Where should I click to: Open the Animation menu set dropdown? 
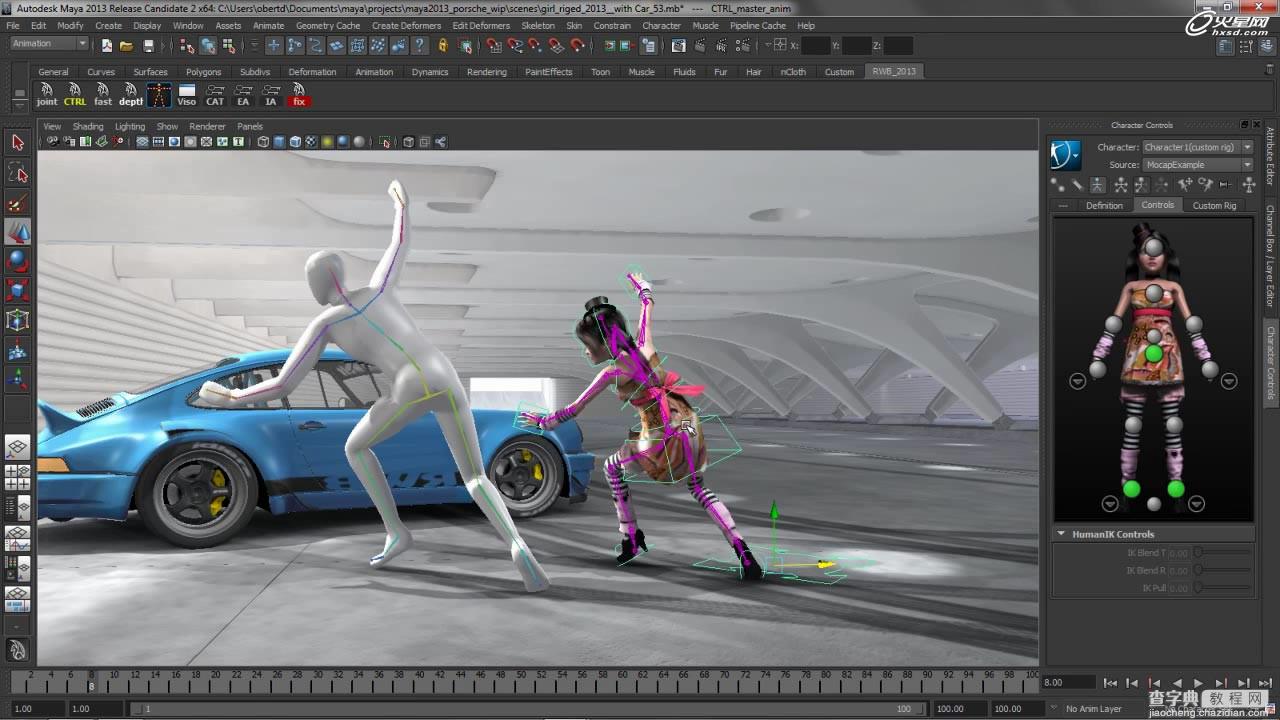49,44
